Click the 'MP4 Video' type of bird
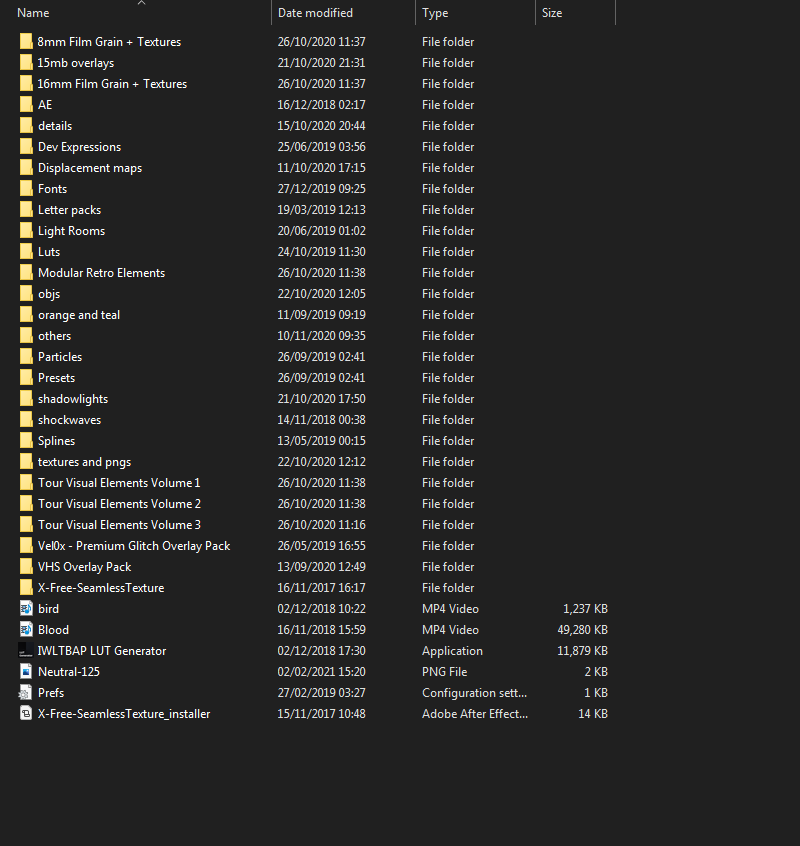 click(x=450, y=609)
